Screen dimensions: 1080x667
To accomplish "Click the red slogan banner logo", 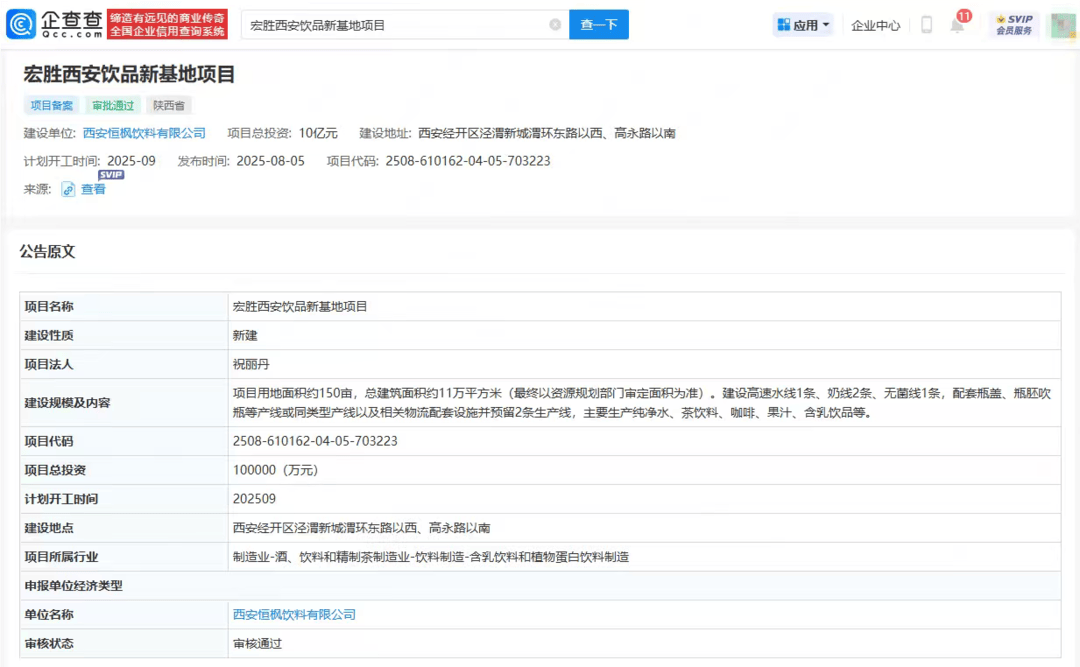I will coord(166,23).
